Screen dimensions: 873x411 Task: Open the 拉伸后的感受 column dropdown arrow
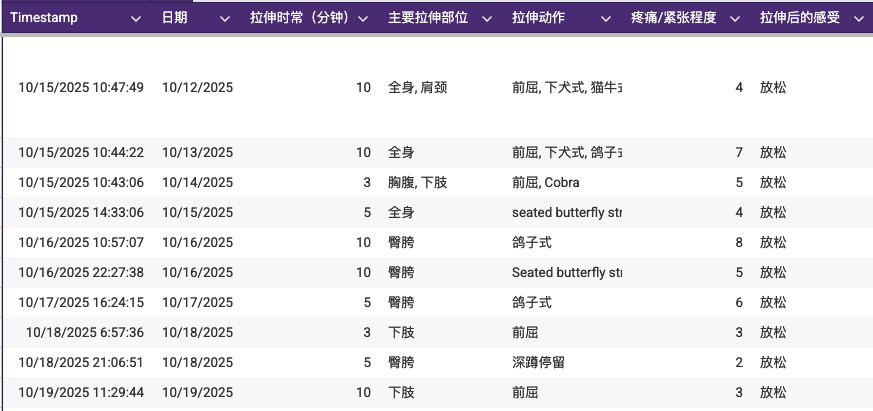(857, 18)
